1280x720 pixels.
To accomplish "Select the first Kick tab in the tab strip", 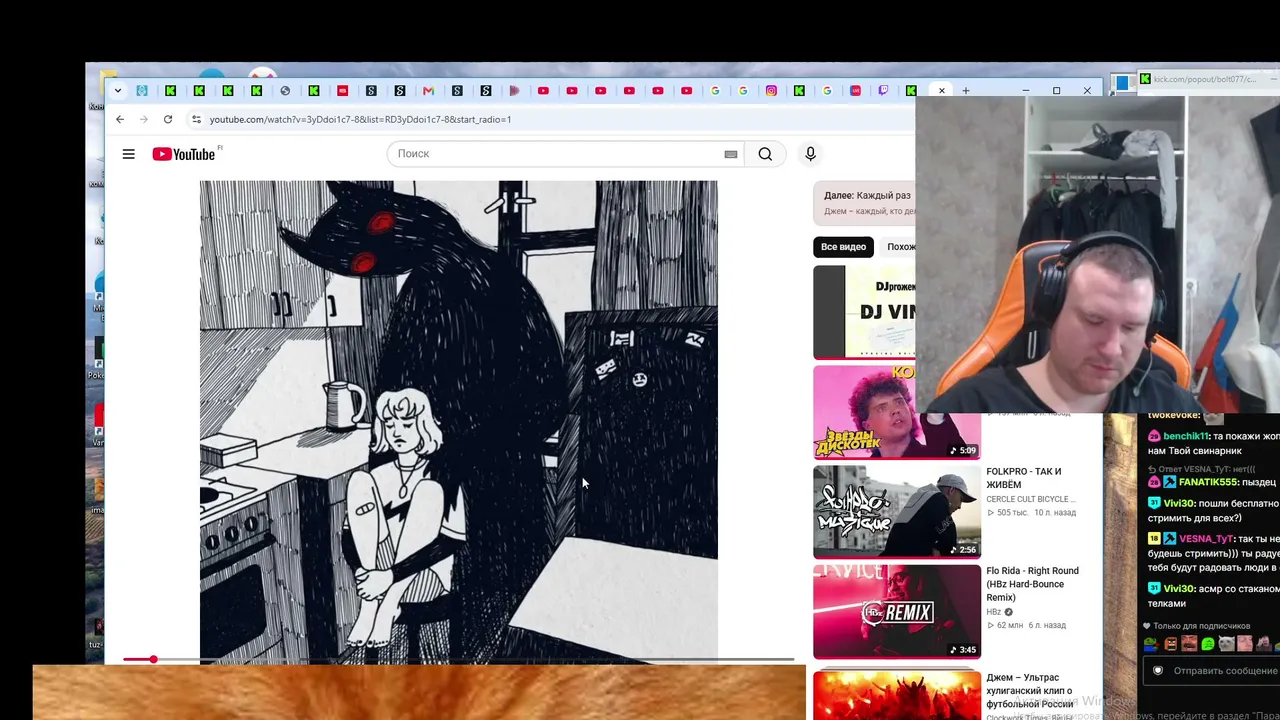I will [170, 91].
